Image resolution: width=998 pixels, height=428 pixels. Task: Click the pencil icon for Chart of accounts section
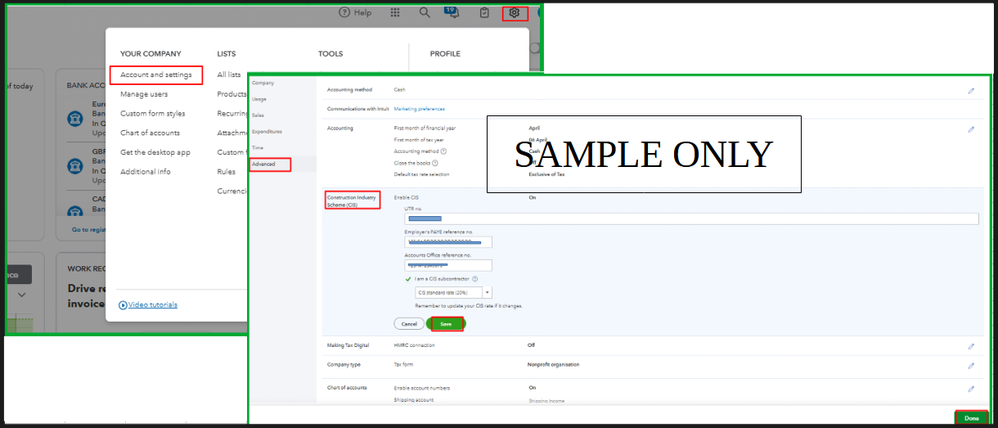click(971, 389)
